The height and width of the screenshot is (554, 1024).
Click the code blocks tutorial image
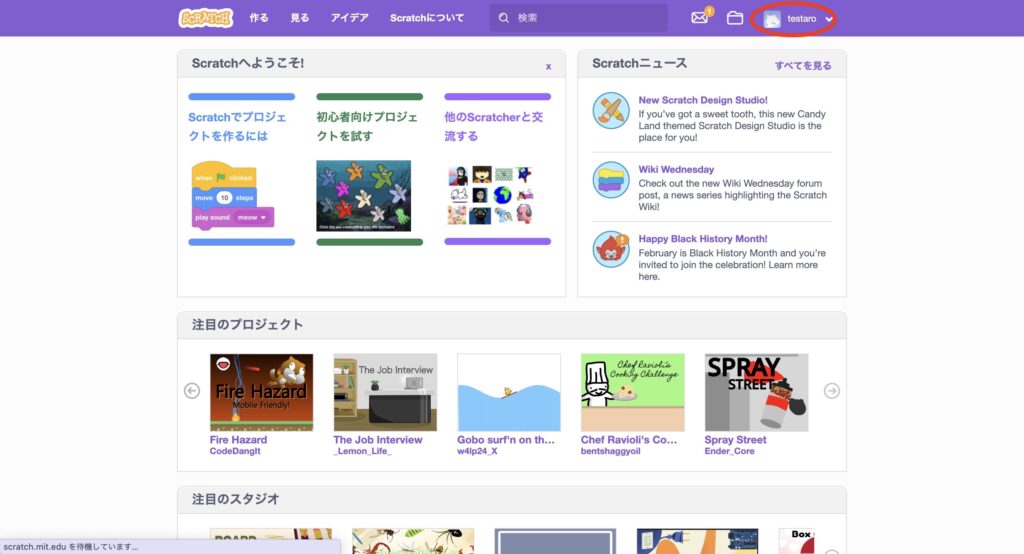point(232,195)
